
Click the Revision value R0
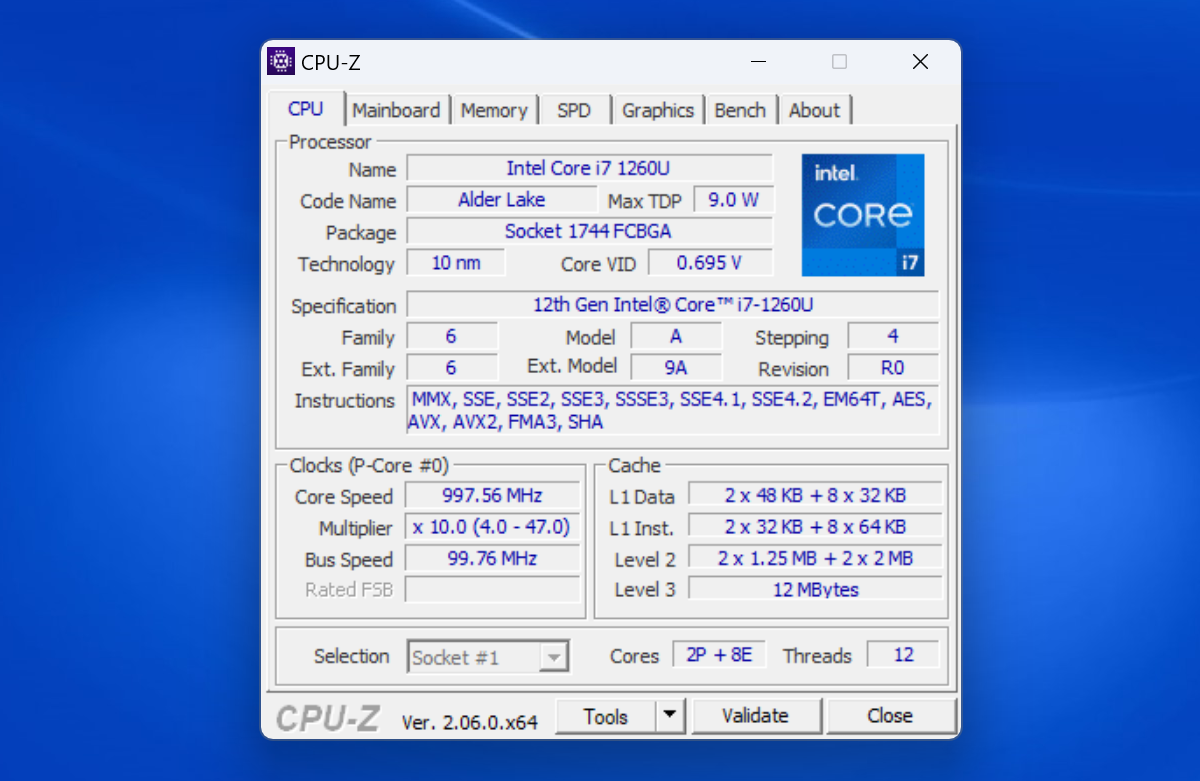pyautogui.click(x=893, y=368)
